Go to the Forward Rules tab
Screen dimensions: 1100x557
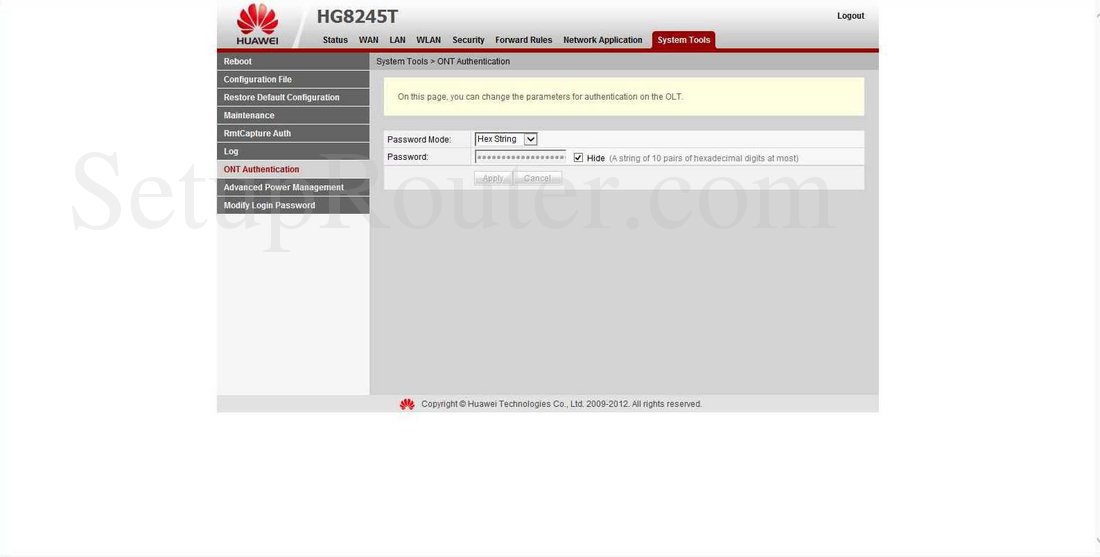[x=523, y=40]
